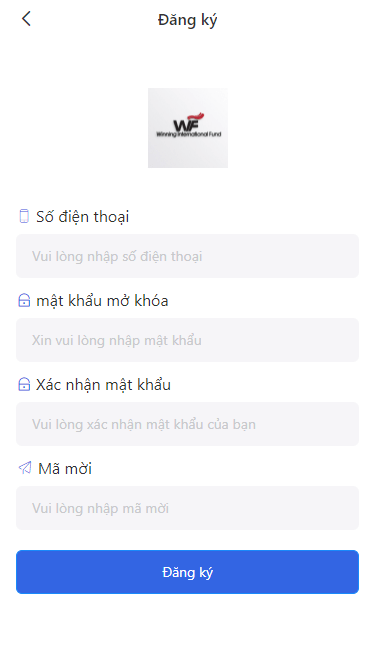Select the Vui lòng xác nhận mật khẩu field
Image resolution: width=375 pixels, height=651 pixels.
[x=187, y=424]
